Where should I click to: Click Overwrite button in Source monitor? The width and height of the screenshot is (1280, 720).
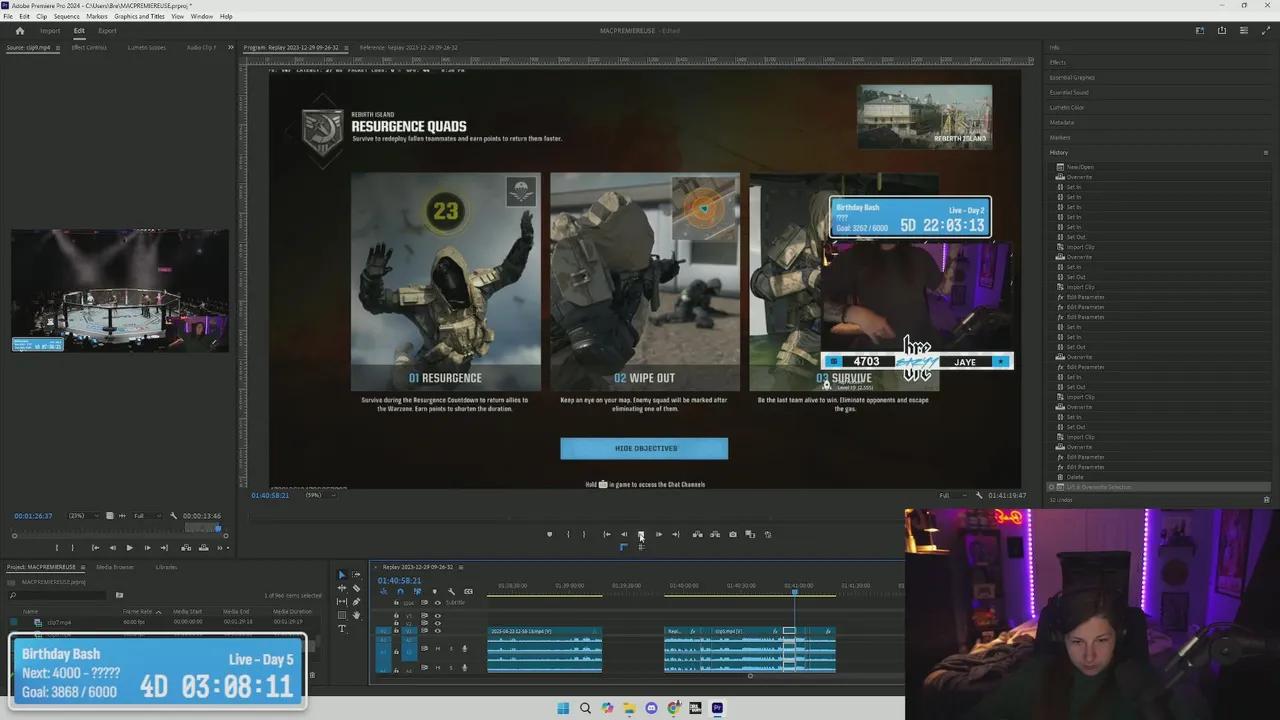[x=204, y=548]
